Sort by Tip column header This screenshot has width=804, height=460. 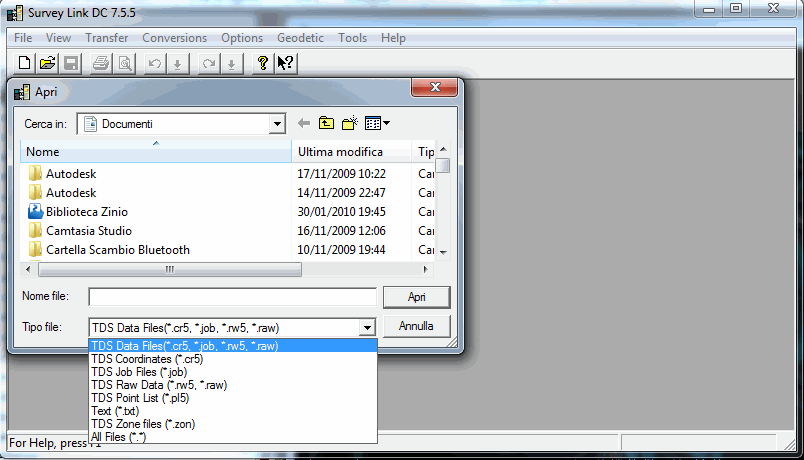pyautogui.click(x=424, y=152)
